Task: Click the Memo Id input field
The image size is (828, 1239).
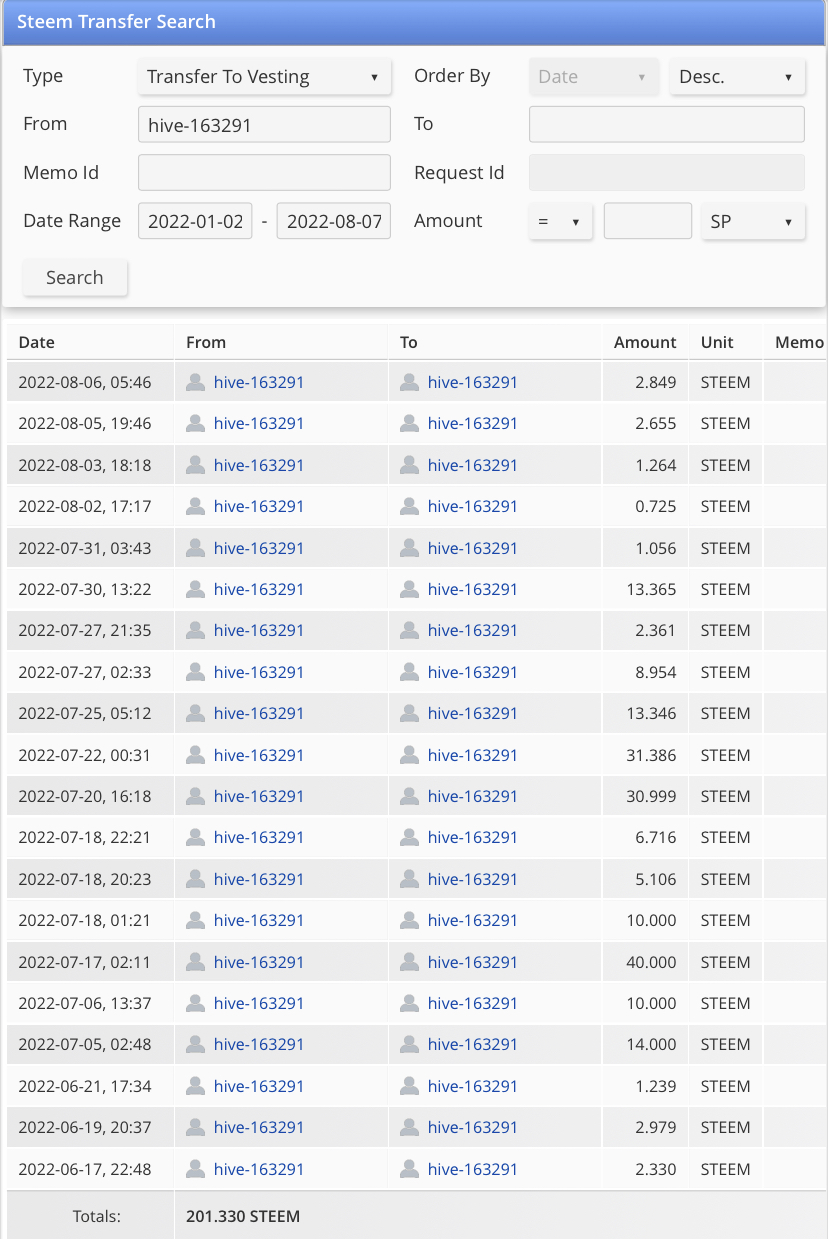Action: point(264,173)
